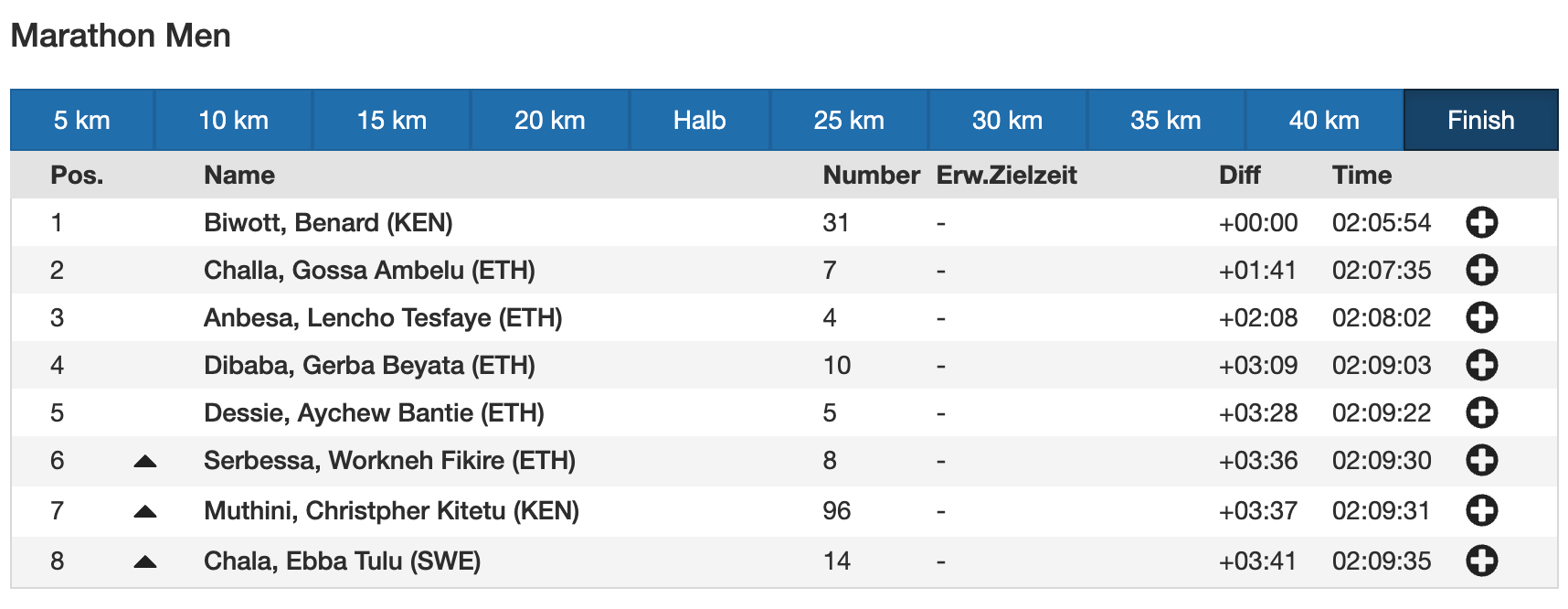The width and height of the screenshot is (1568, 609).
Task: Click plus icon for Muthini, Christpher Kitetu
Action: (1481, 510)
